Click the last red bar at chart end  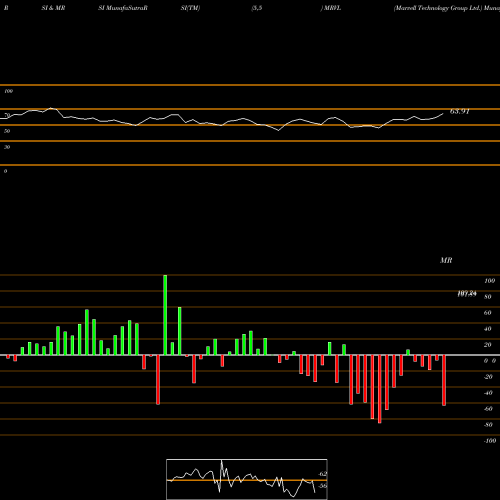[444, 380]
